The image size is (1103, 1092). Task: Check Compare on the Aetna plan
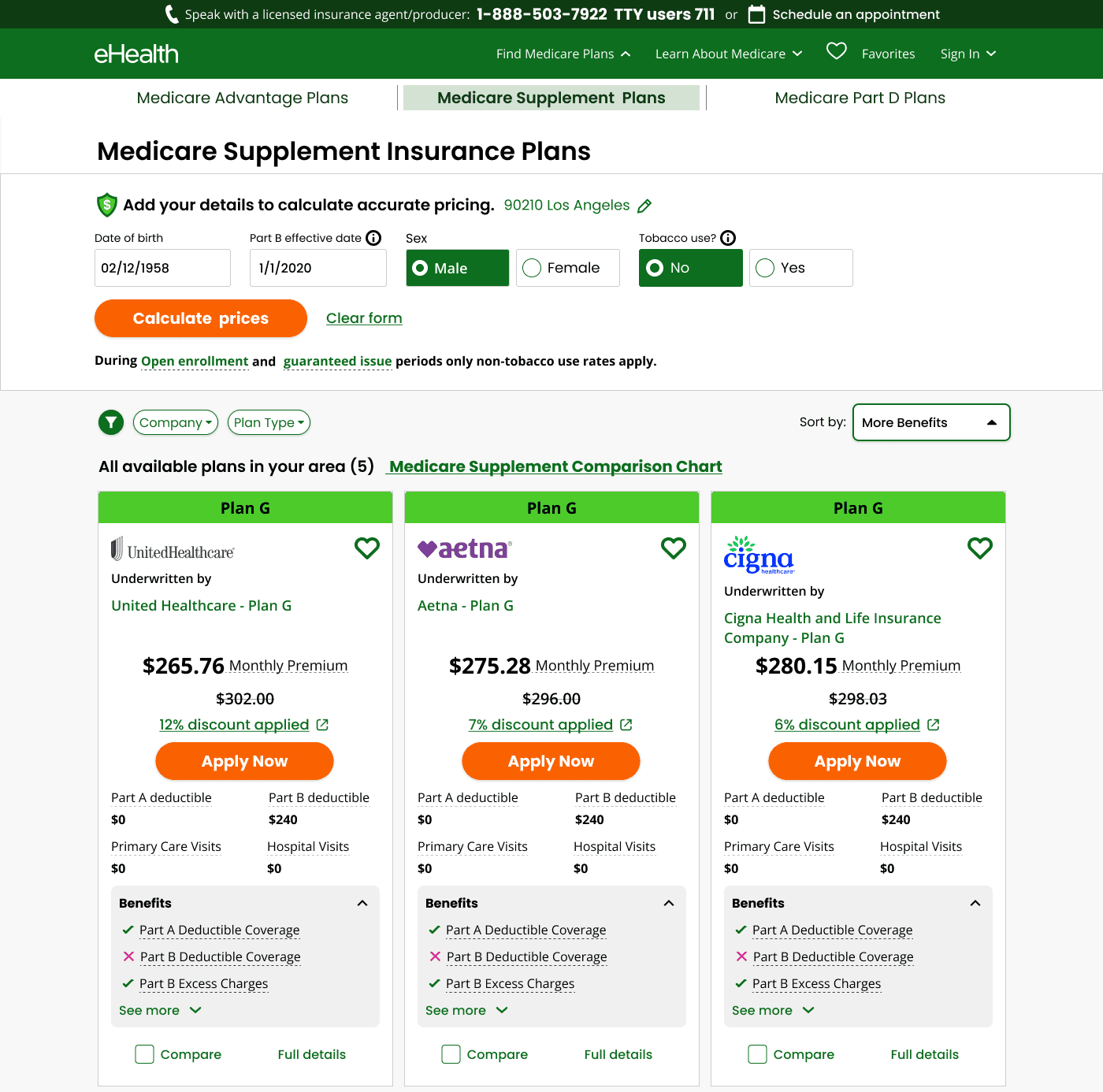(x=451, y=1054)
